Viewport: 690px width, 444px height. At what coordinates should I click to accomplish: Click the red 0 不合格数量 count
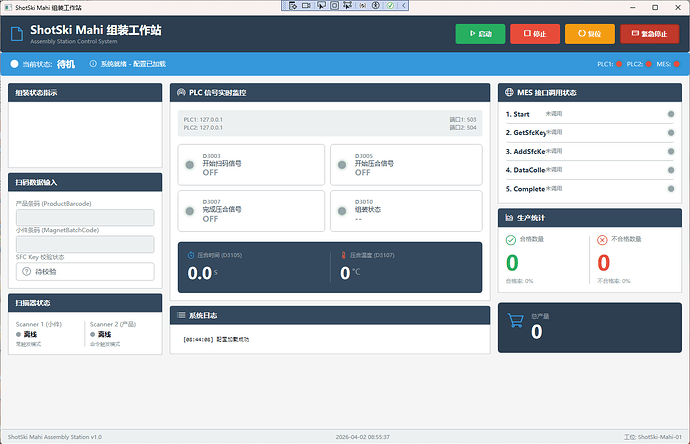pos(604,263)
